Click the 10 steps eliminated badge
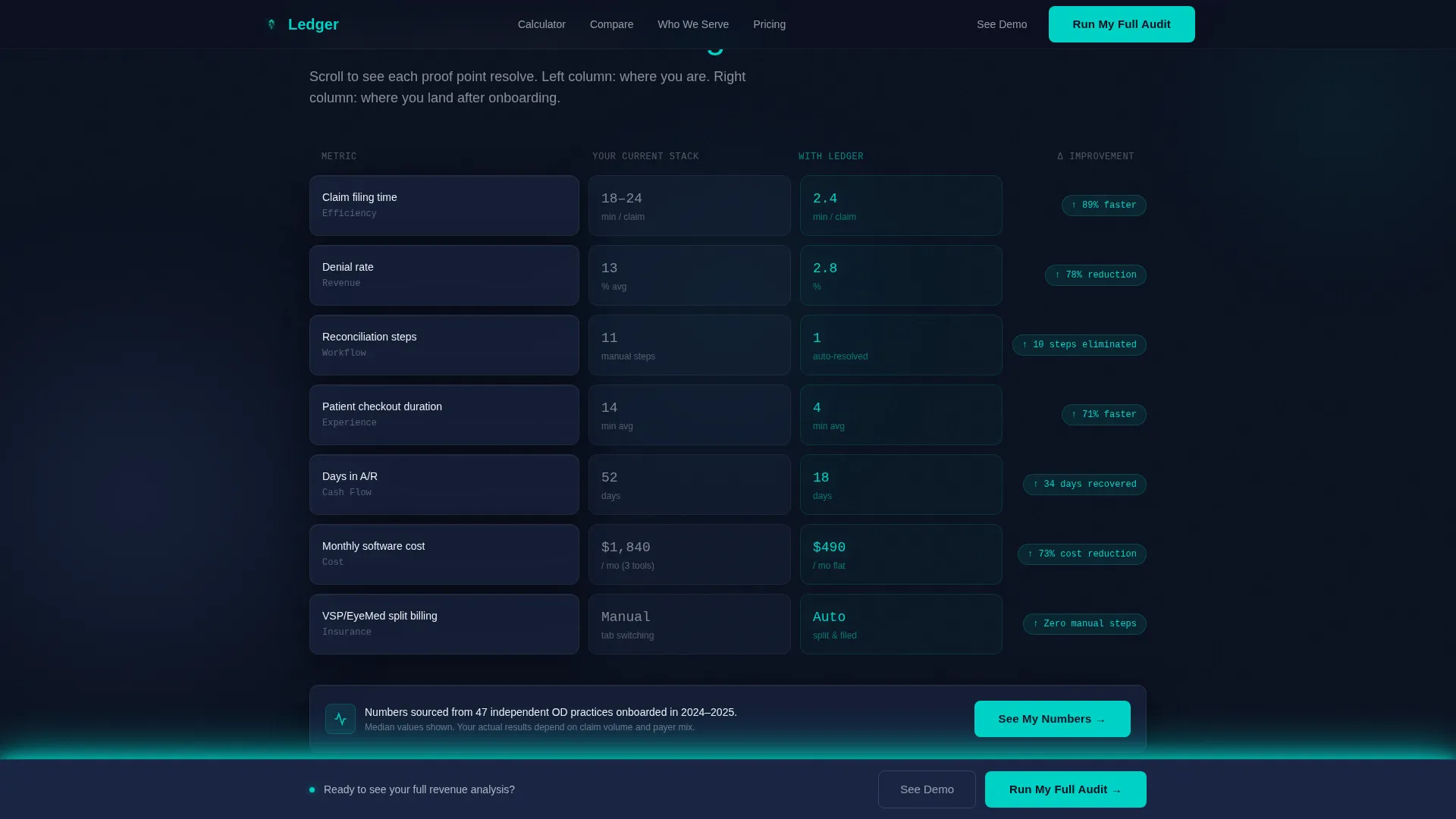The width and height of the screenshot is (1456, 819). pos(1079,345)
